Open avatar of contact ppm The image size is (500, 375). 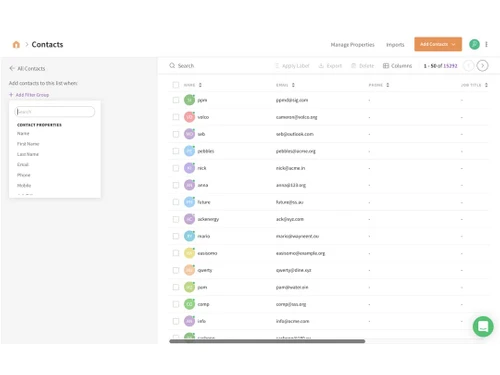tap(189, 100)
